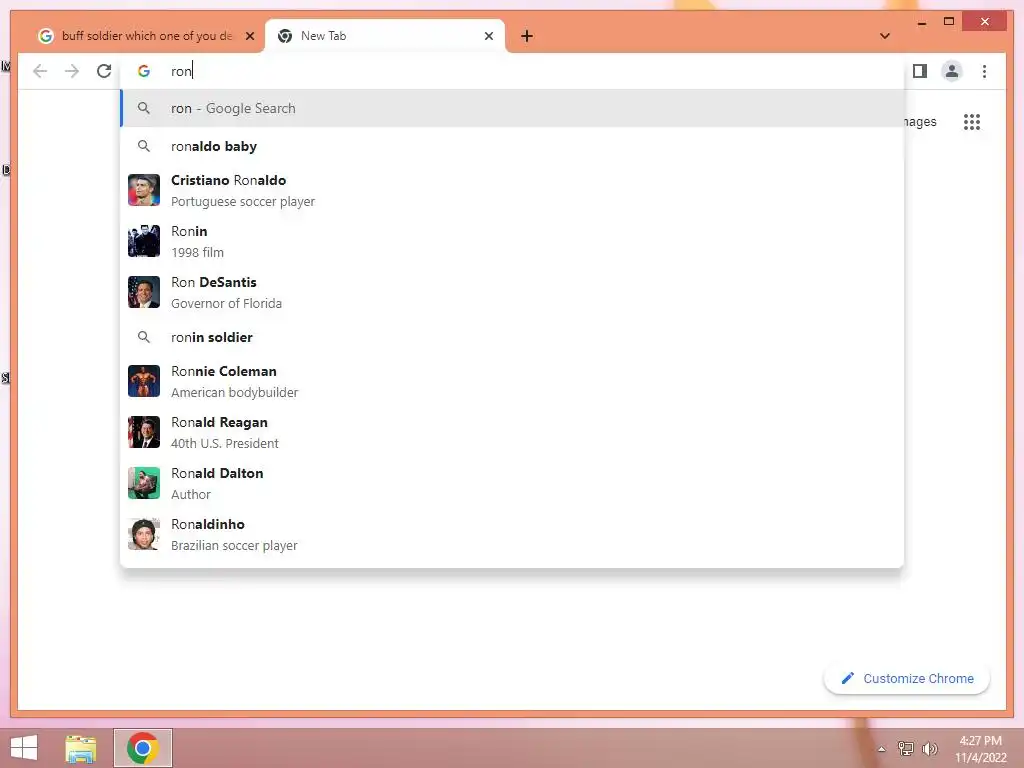Click Ronnie Coleman's thumbnail photo
The height and width of the screenshot is (768, 1024).
[144, 381]
